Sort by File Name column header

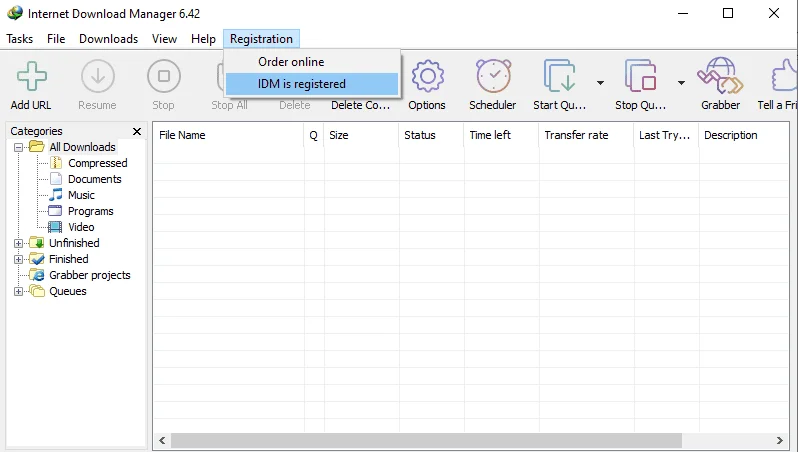[x=228, y=135]
